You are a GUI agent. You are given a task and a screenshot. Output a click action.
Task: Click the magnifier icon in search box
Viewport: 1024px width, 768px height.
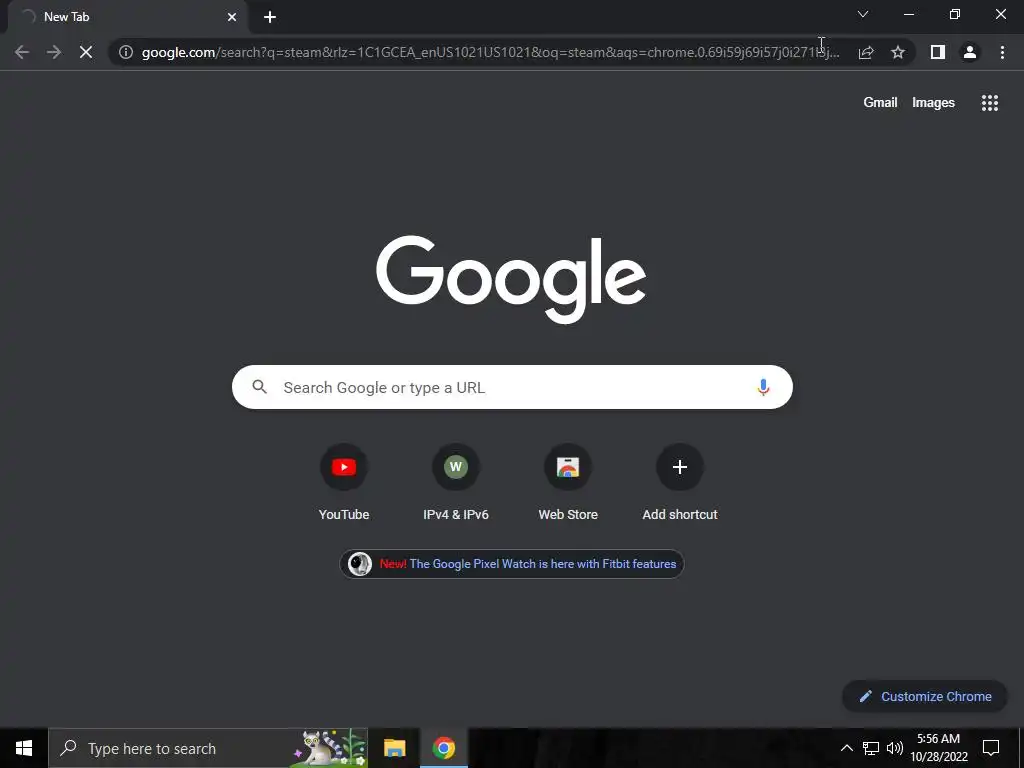pyautogui.click(x=260, y=387)
